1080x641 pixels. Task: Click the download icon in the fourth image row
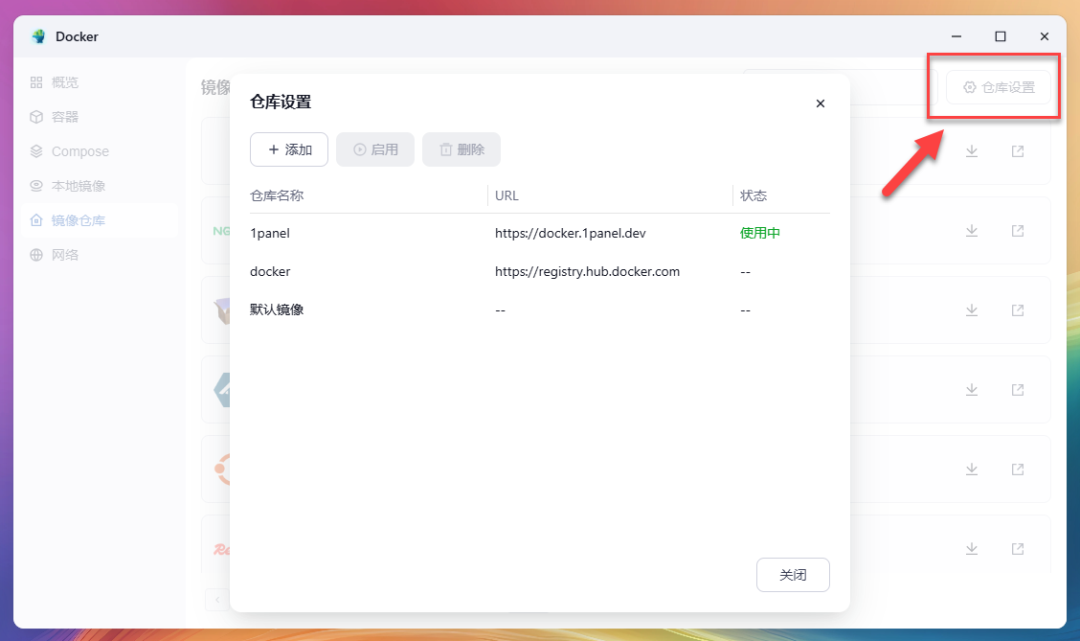click(972, 390)
